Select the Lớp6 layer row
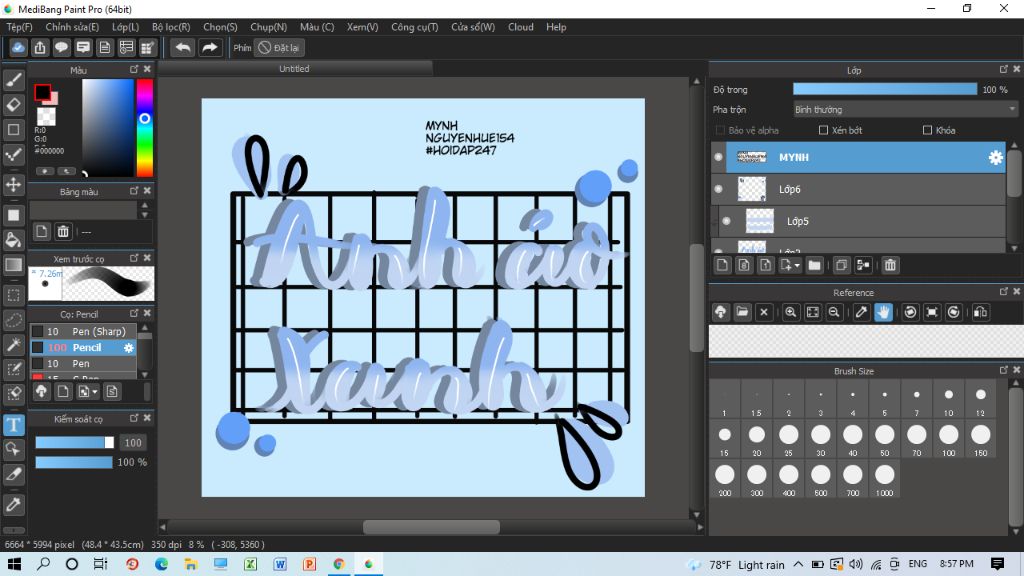Image resolution: width=1024 pixels, height=576 pixels. pos(859,189)
